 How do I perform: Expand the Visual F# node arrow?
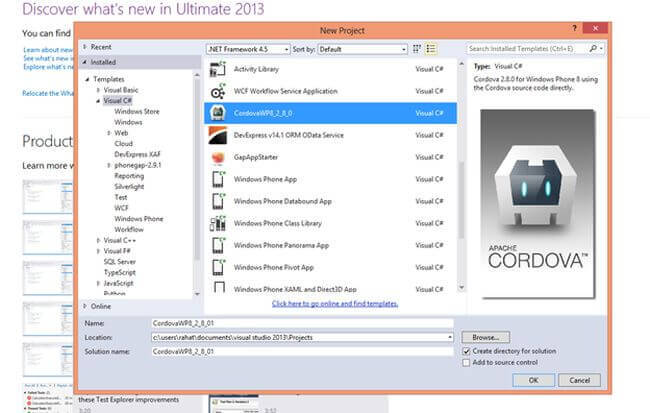(98, 251)
